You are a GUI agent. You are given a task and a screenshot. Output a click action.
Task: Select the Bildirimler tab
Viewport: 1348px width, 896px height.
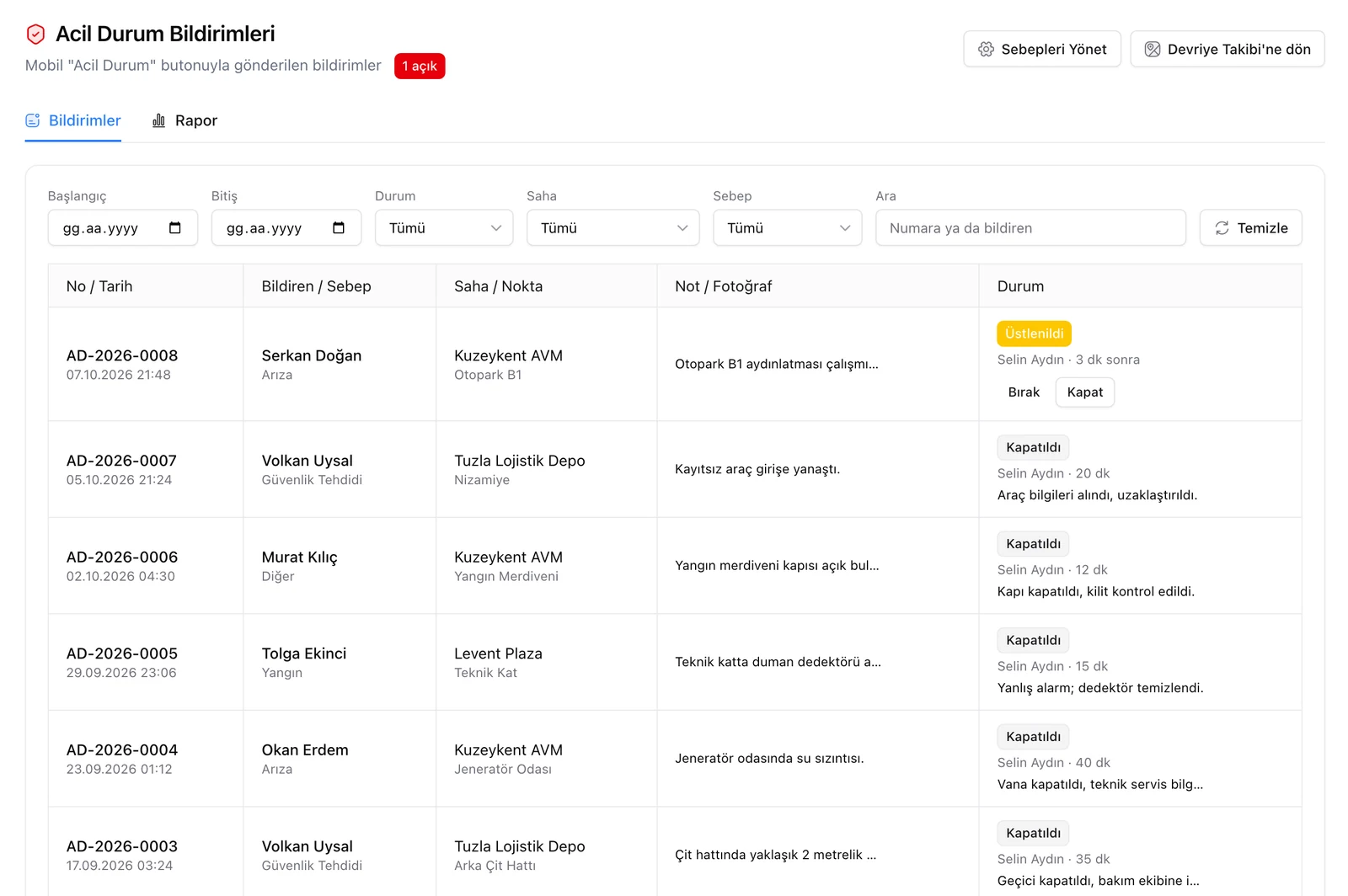[73, 120]
